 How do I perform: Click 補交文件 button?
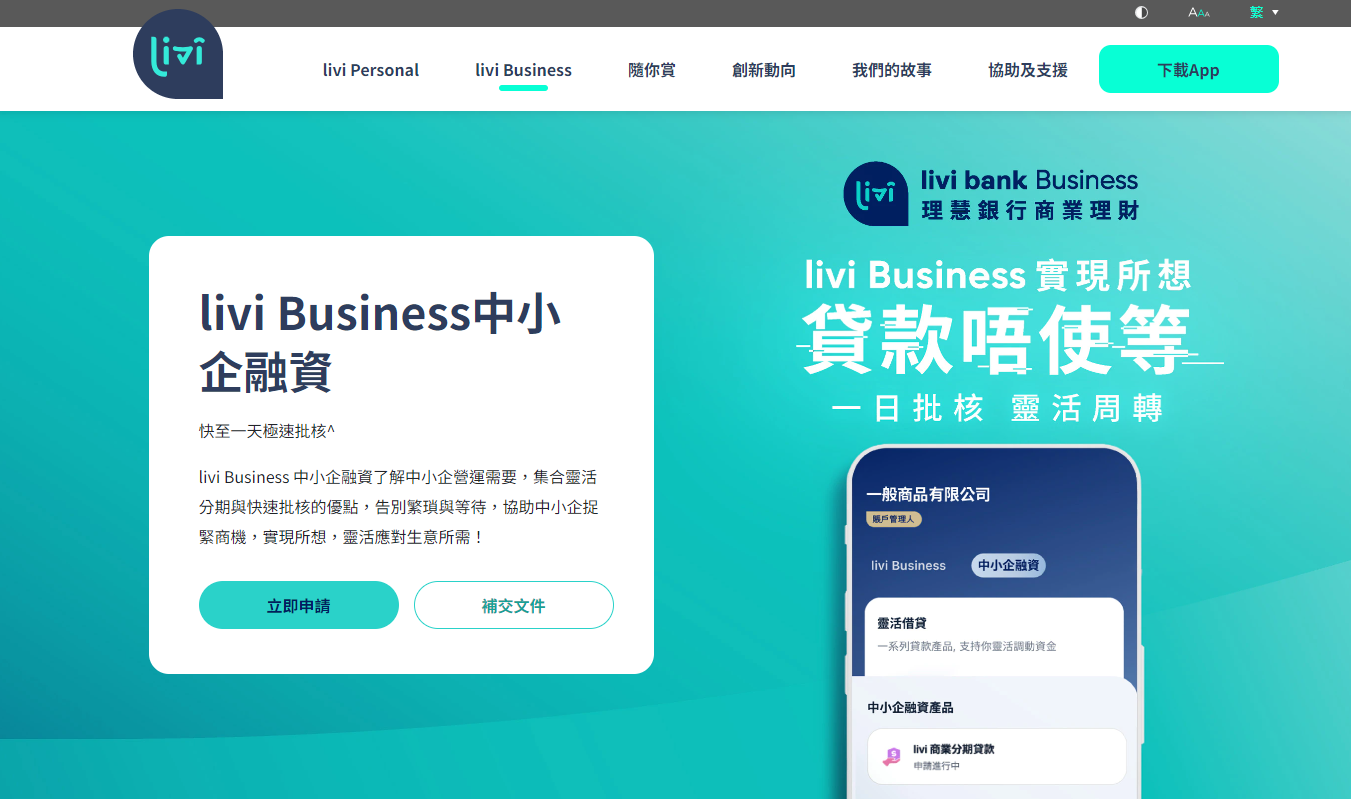coord(514,605)
